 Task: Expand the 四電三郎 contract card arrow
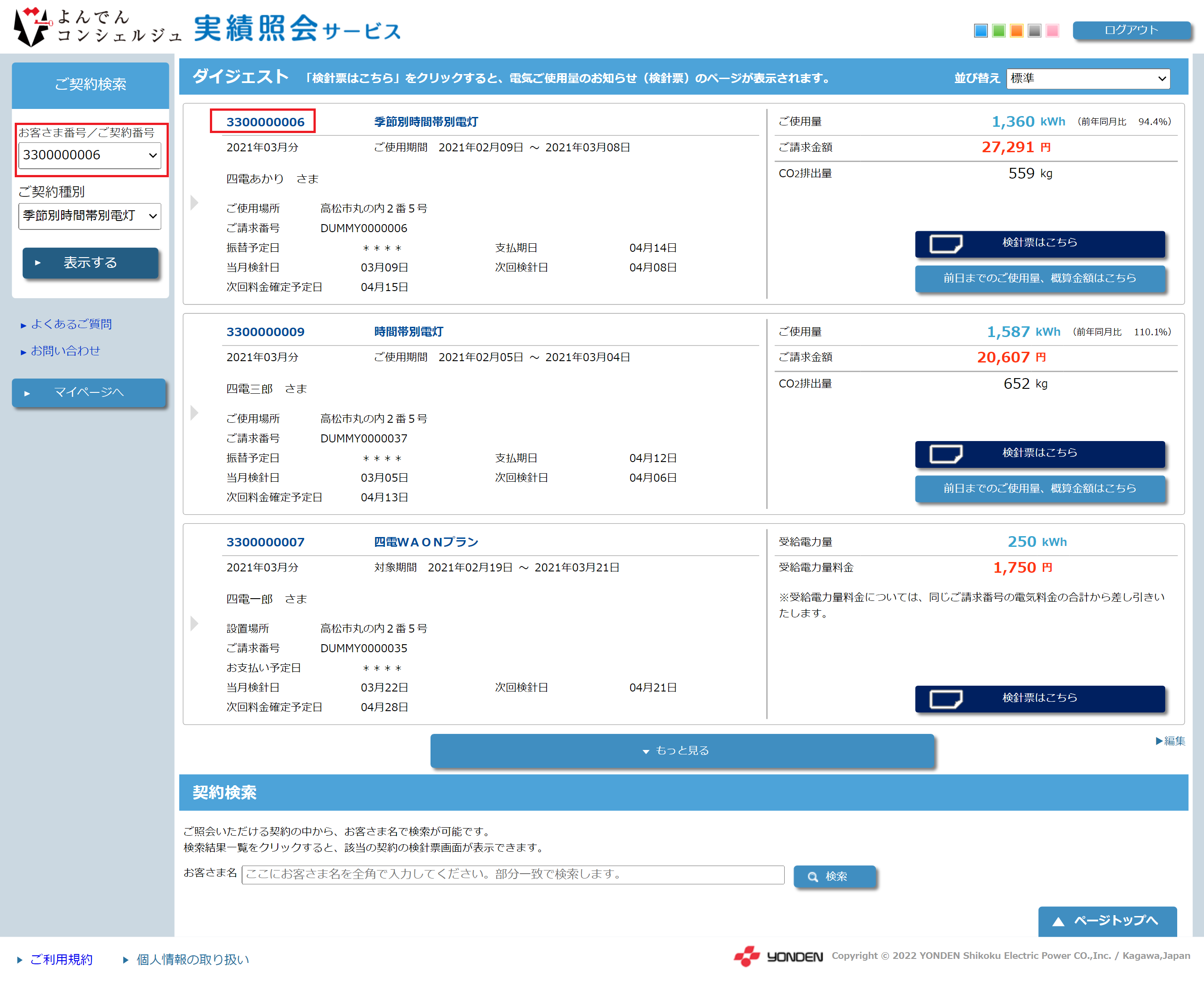(x=194, y=413)
